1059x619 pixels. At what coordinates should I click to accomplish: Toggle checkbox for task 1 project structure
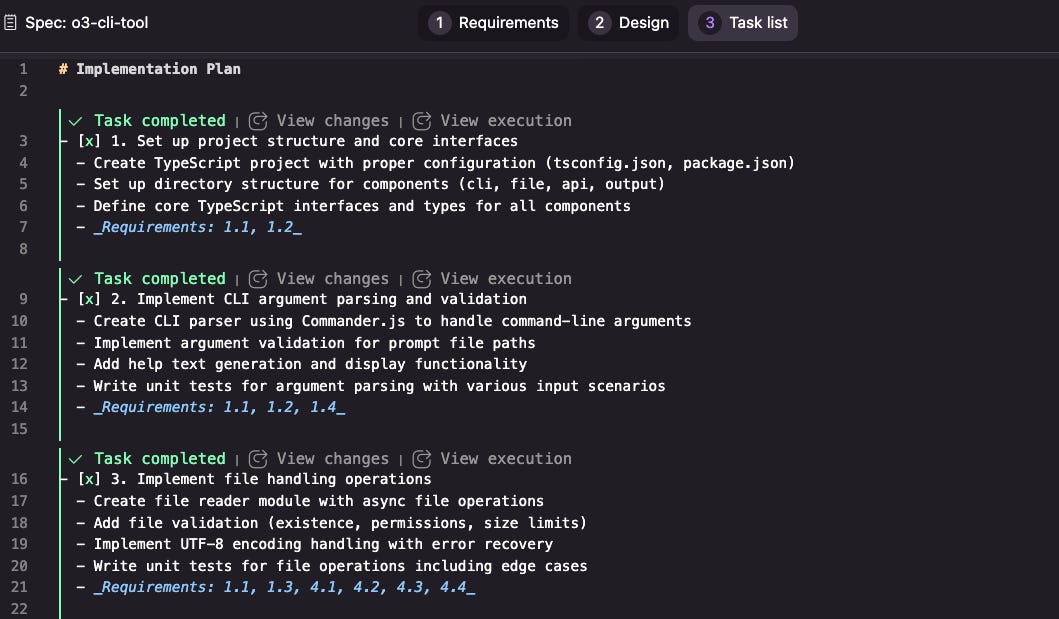88,142
